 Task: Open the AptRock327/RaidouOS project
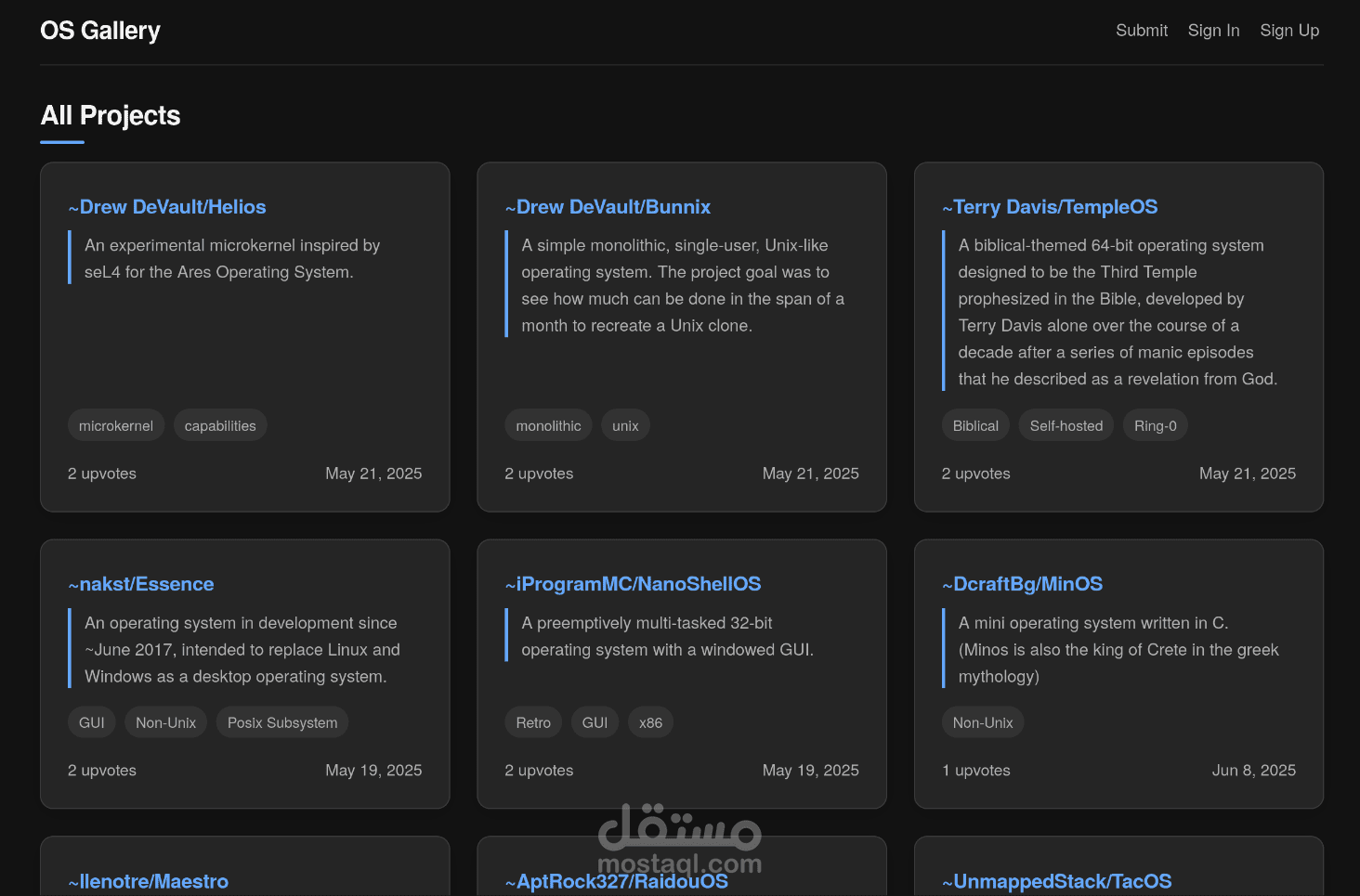pyautogui.click(x=617, y=881)
